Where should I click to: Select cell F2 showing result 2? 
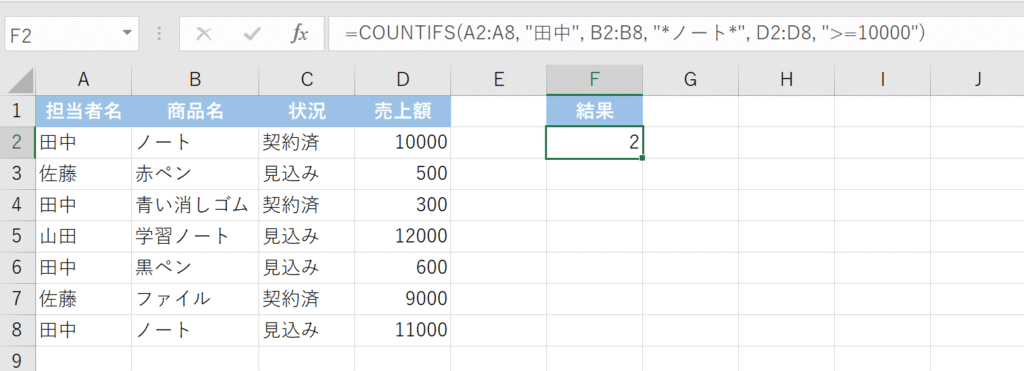[594, 142]
